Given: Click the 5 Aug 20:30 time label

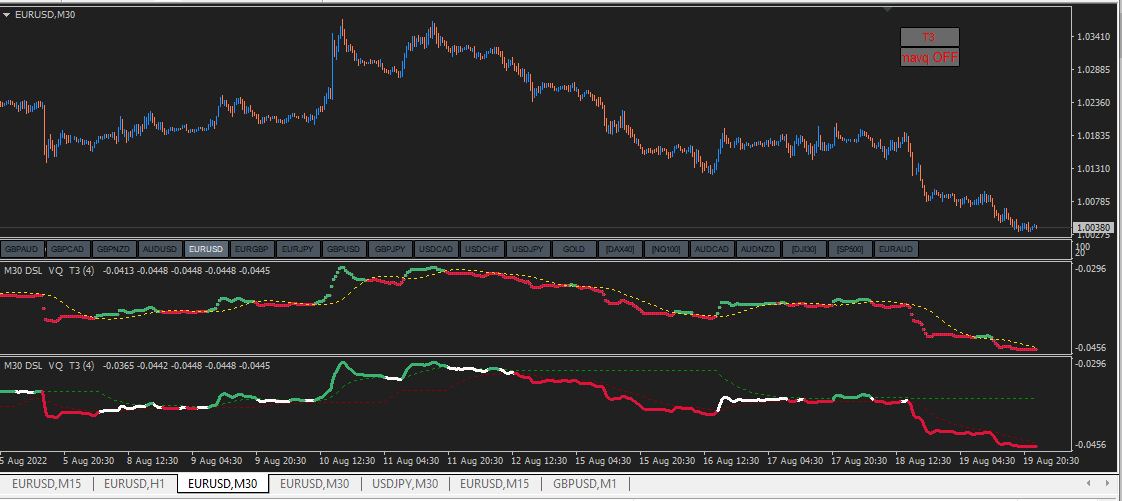Looking at the screenshot, I should pyautogui.click(x=89, y=459).
